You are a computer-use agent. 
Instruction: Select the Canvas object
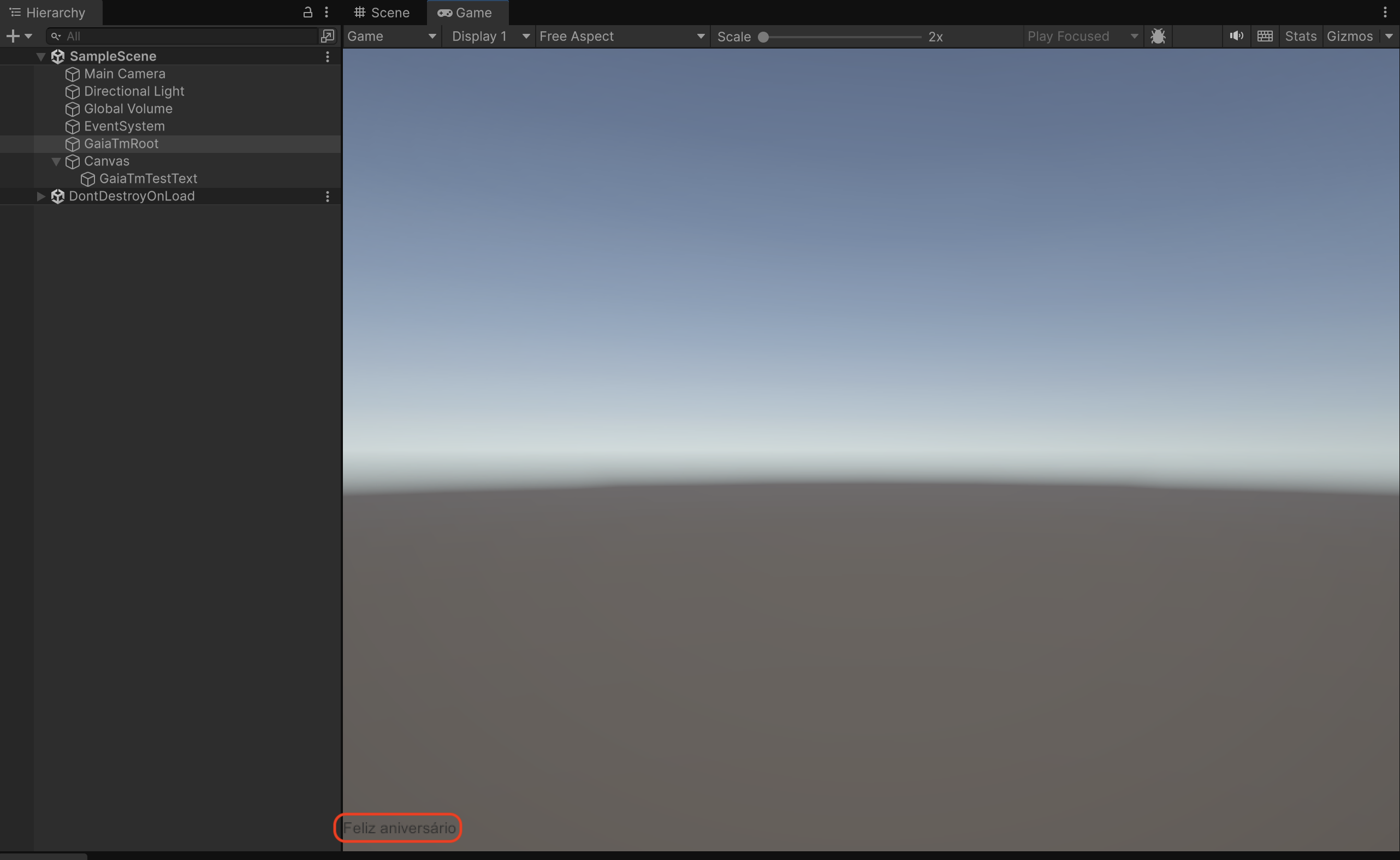tap(106, 161)
